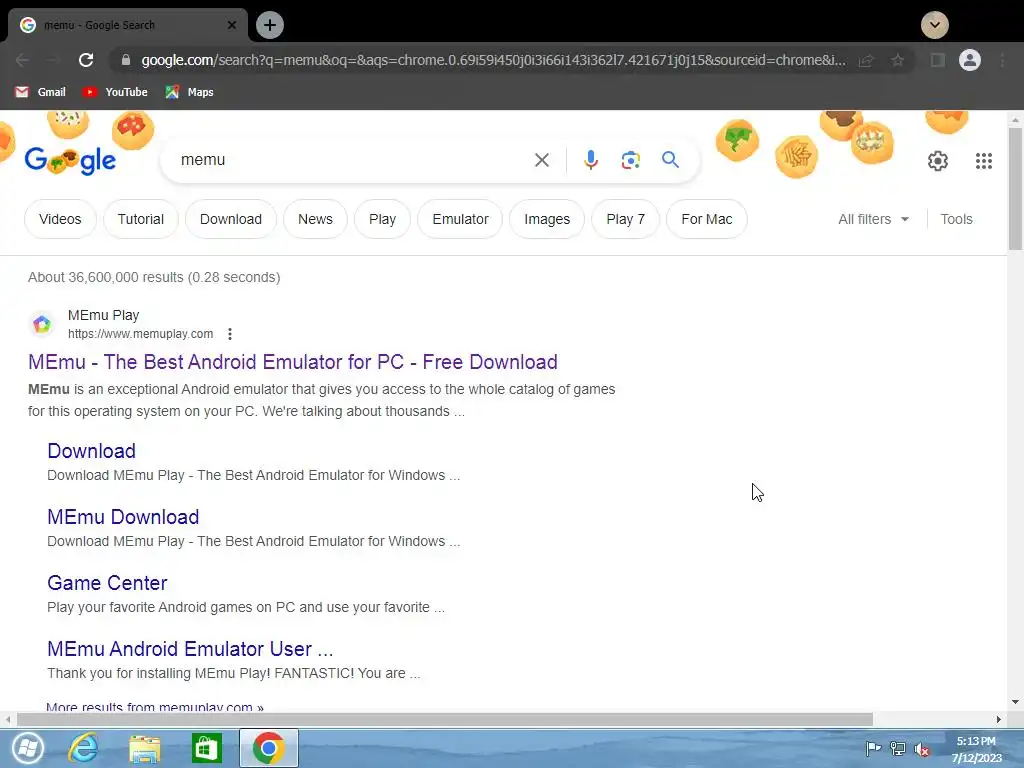
Task: Open the Download sitelink
Action: click(x=91, y=451)
